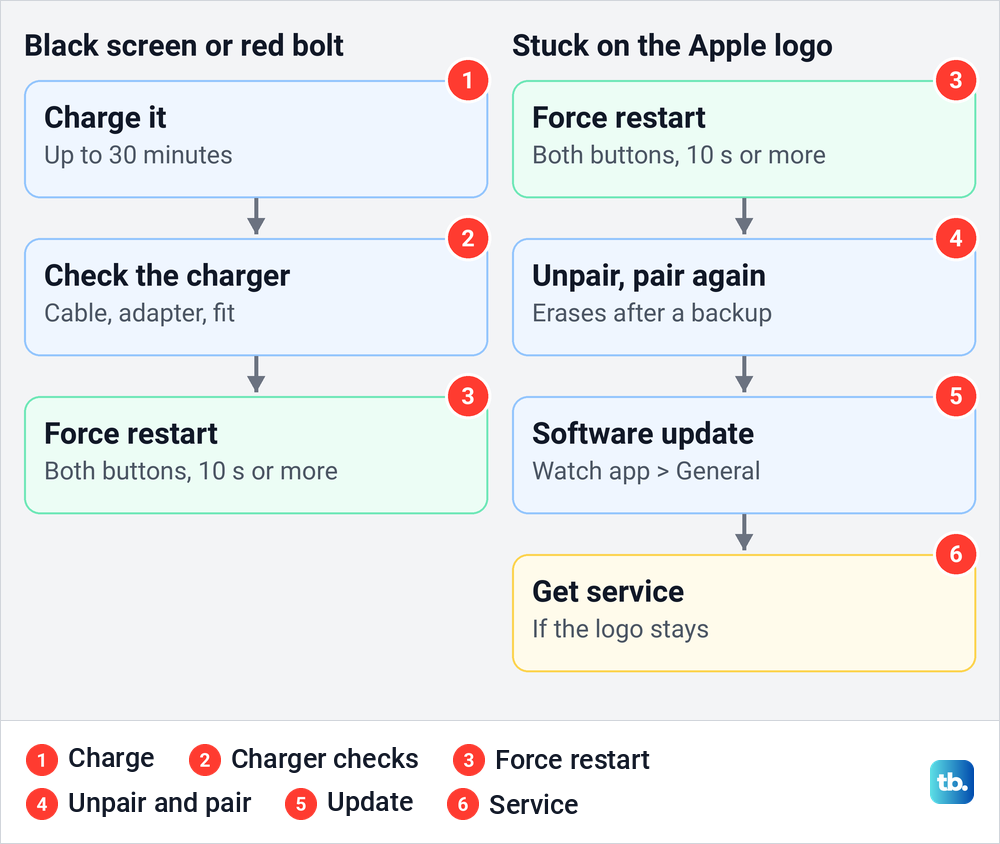Click the 'Erases after a backup' text
Viewport: 1000px width, 844px height.
click(652, 313)
